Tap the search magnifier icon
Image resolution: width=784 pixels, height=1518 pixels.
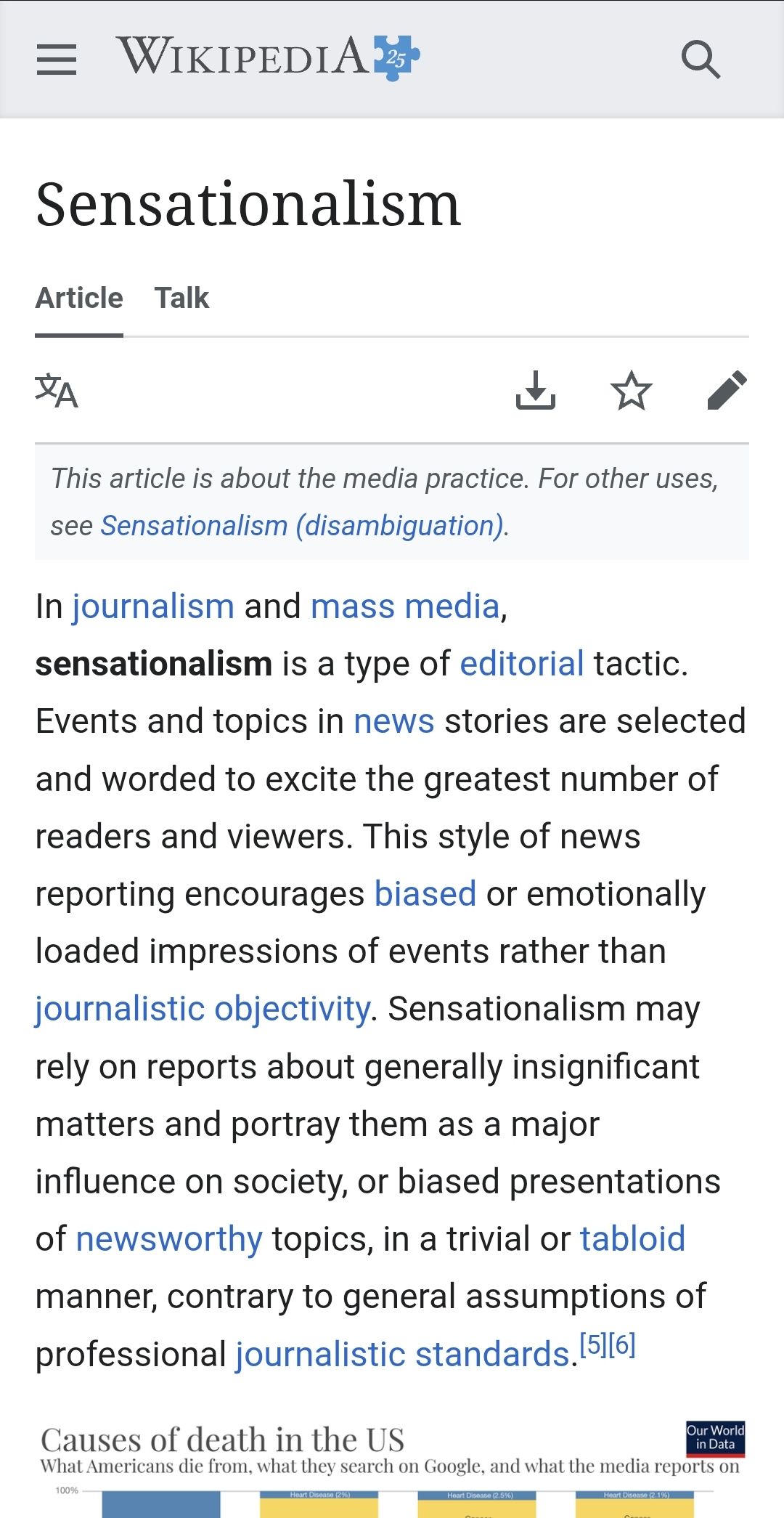click(x=701, y=59)
